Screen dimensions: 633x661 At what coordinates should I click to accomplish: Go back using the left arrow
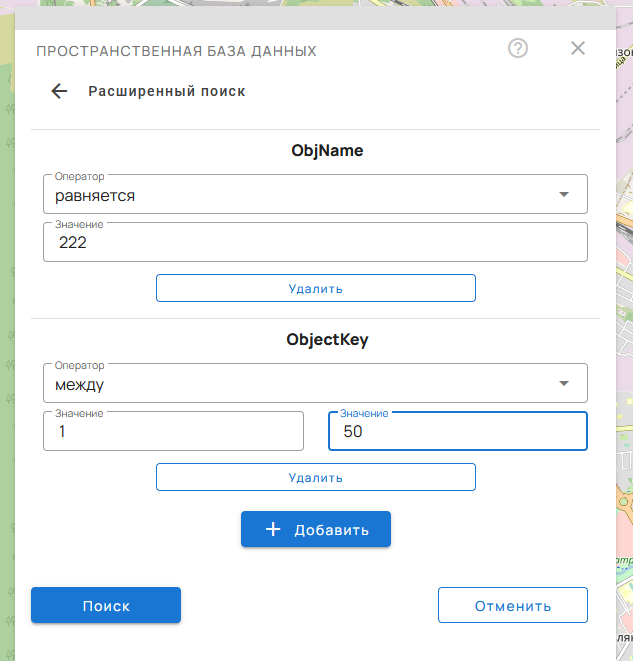(59, 91)
